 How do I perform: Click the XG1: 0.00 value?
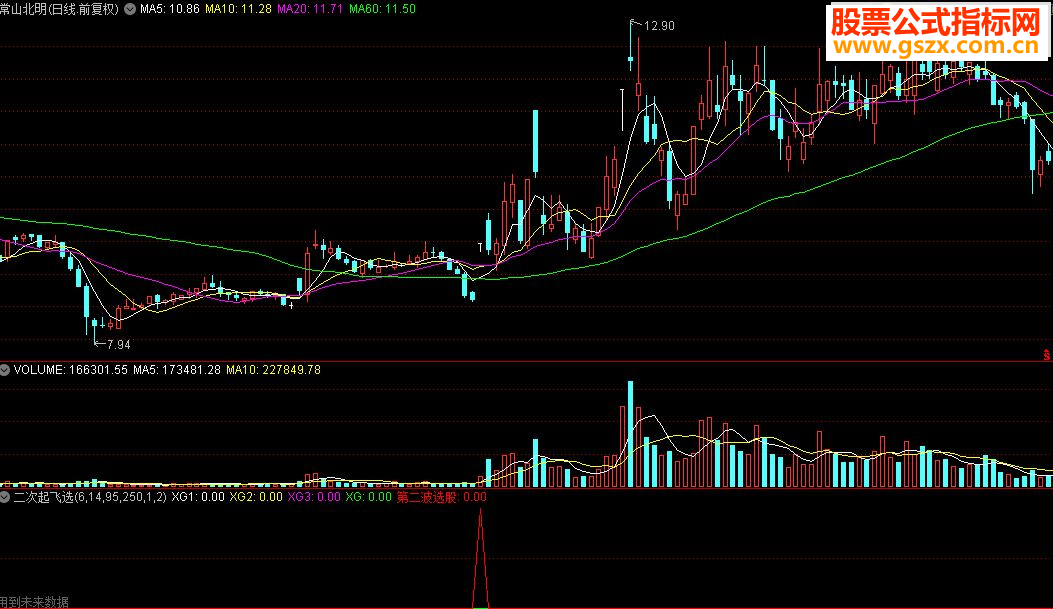[x=198, y=498]
